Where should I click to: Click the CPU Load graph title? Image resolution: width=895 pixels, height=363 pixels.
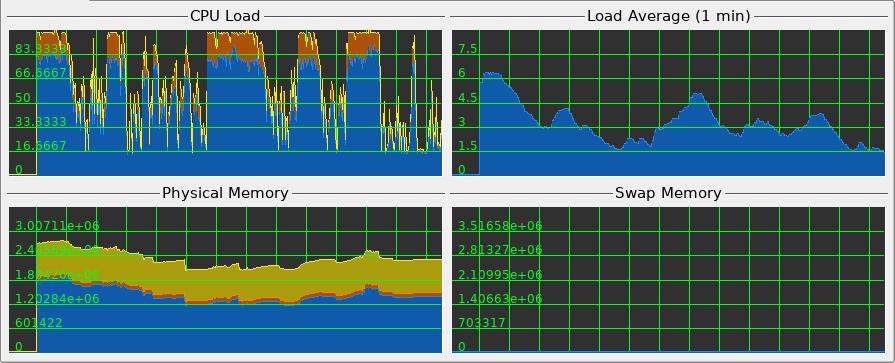pos(225,16)
